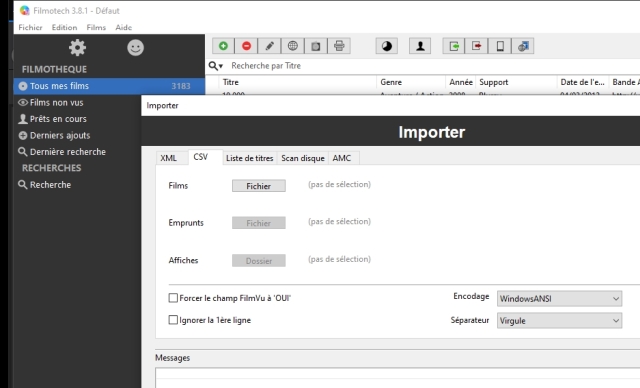Open the Aide menu
The height and width of the screenshot is (388, 640).
pos(123,27)
